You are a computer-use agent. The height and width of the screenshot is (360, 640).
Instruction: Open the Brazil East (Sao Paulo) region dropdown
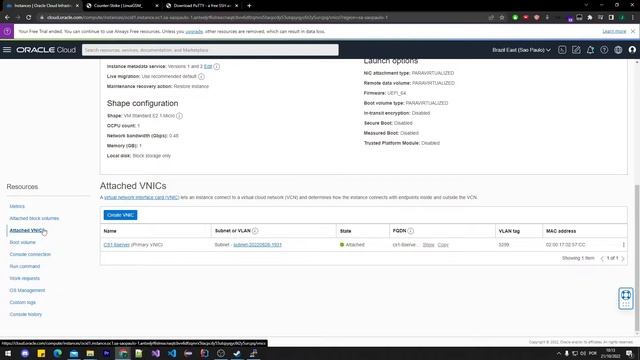click(521, 50)
